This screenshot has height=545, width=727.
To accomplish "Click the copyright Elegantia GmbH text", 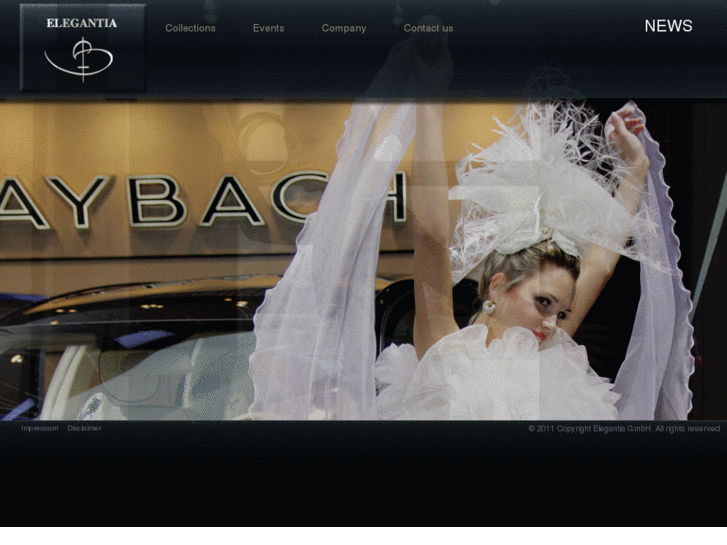I will pos(624,429).
